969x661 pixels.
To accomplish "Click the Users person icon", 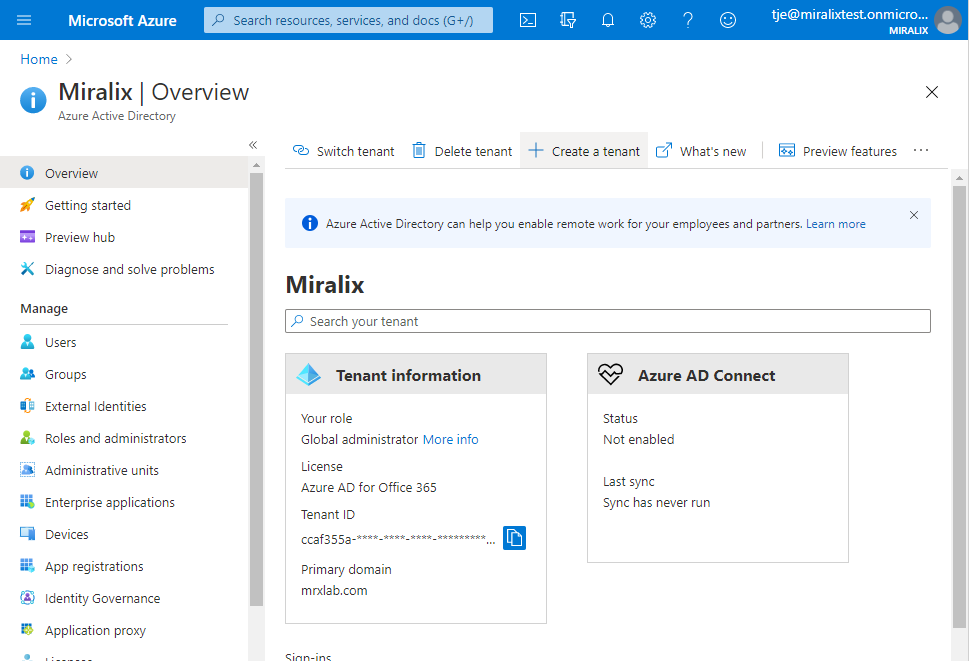I will [x=27, y=342].
